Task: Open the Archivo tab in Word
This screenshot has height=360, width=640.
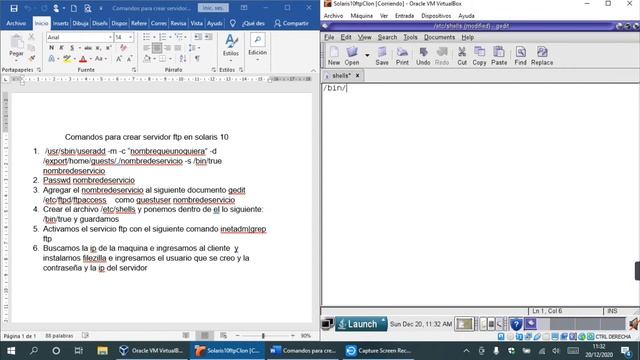Action: 16,23
